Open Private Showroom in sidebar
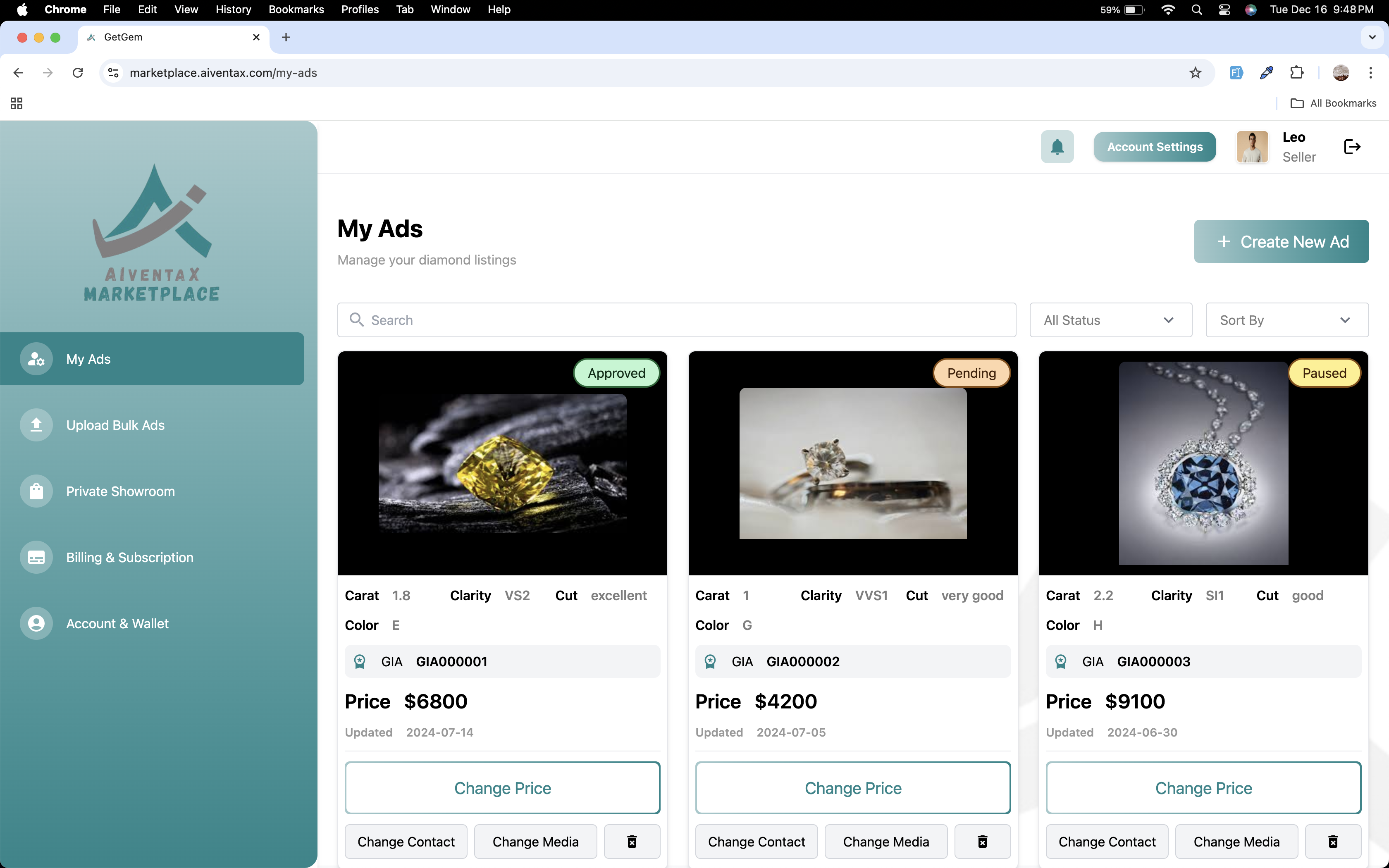This screenshot has width=1389, height=868. 120,491
